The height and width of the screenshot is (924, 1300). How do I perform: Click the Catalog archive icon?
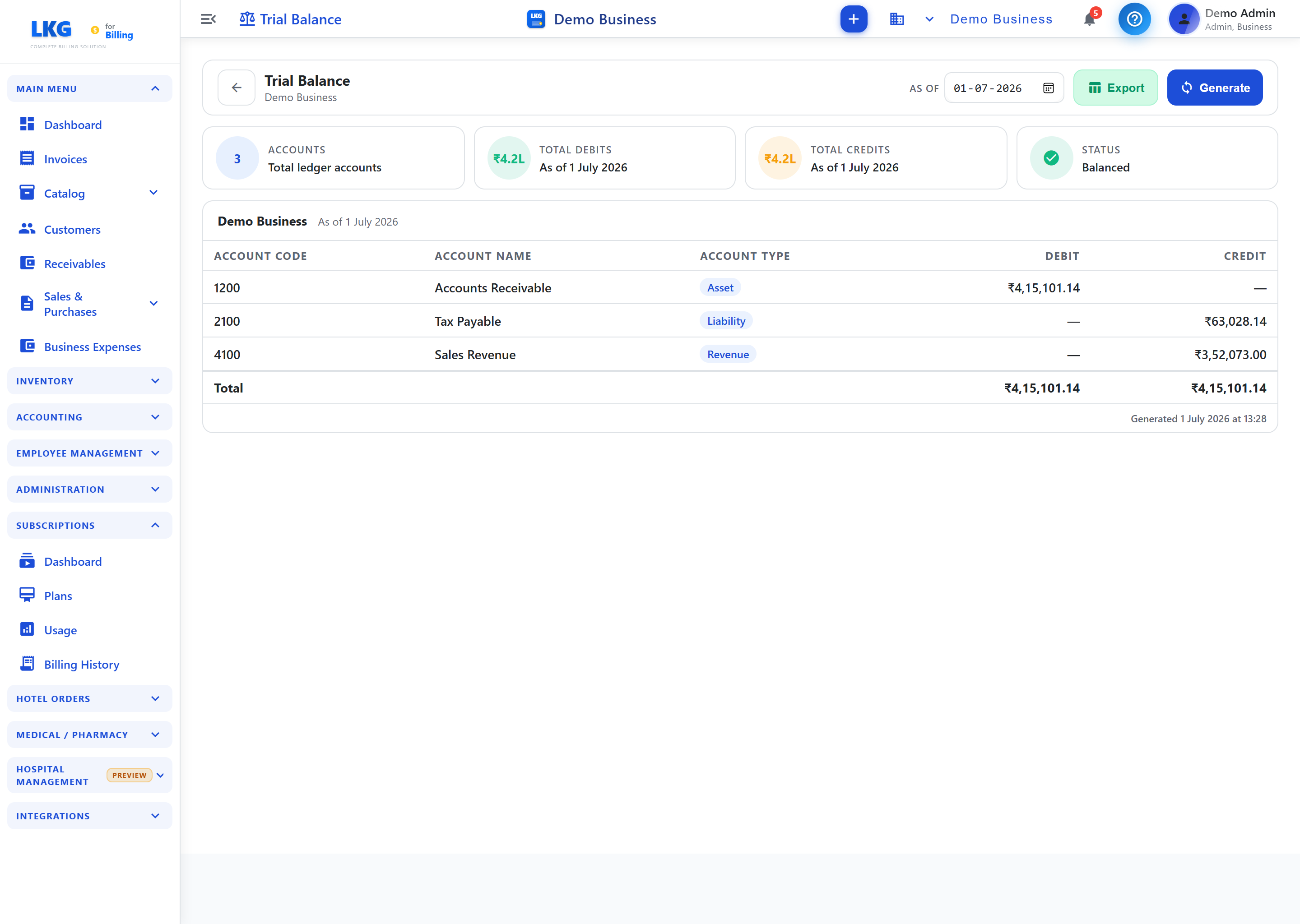pyautogui.click(x=27, y=193)
